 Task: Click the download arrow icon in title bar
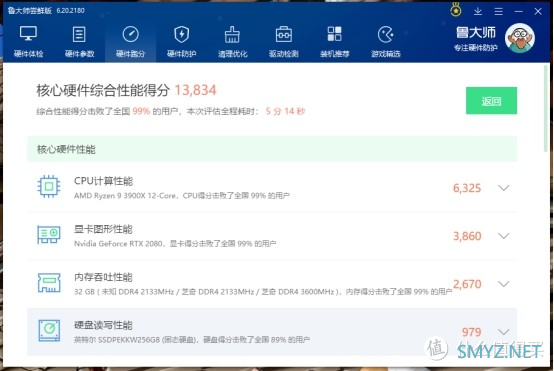pyautogui.click(x=478, y=11)
